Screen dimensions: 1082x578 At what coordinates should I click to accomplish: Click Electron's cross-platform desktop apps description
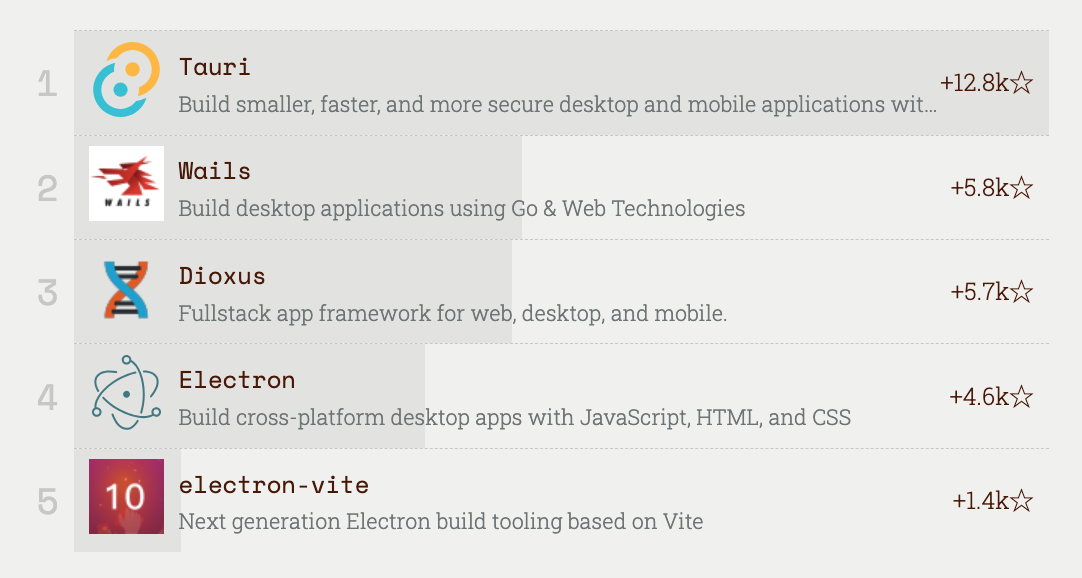(x=514, y=418)
